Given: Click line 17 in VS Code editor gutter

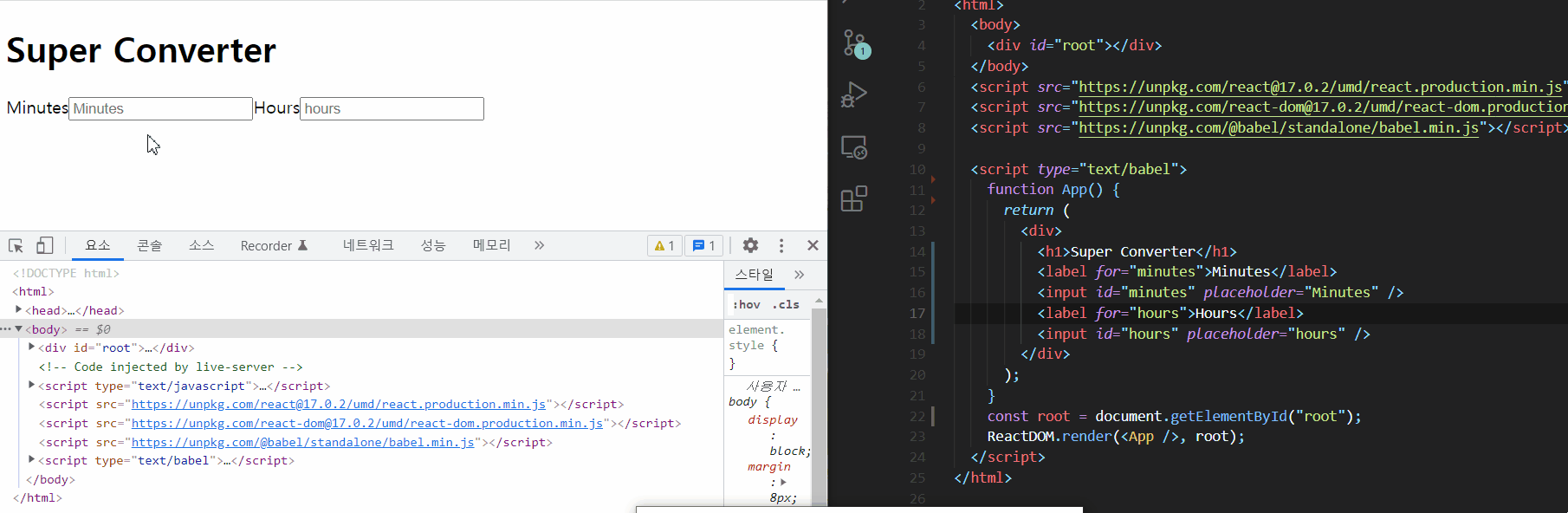Looking at the screenshot, I should [x=917, y=314].
